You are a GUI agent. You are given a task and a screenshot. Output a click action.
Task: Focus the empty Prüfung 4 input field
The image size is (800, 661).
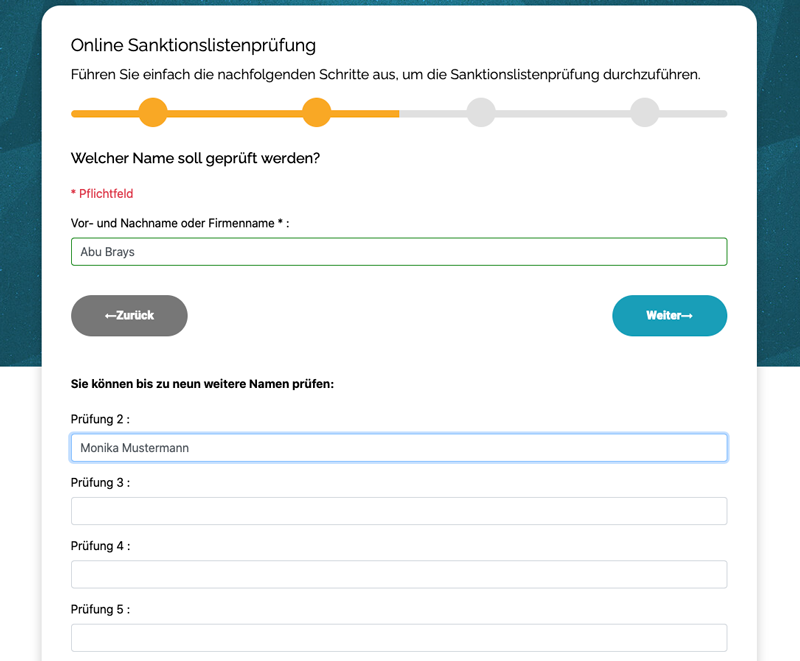[x=399, y=574]
